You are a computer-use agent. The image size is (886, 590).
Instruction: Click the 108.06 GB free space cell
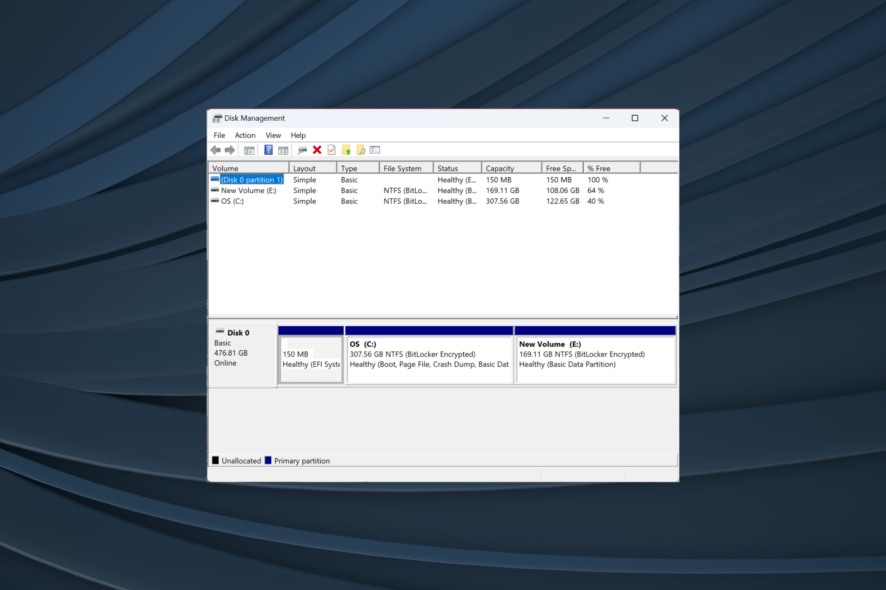point(562,190)
